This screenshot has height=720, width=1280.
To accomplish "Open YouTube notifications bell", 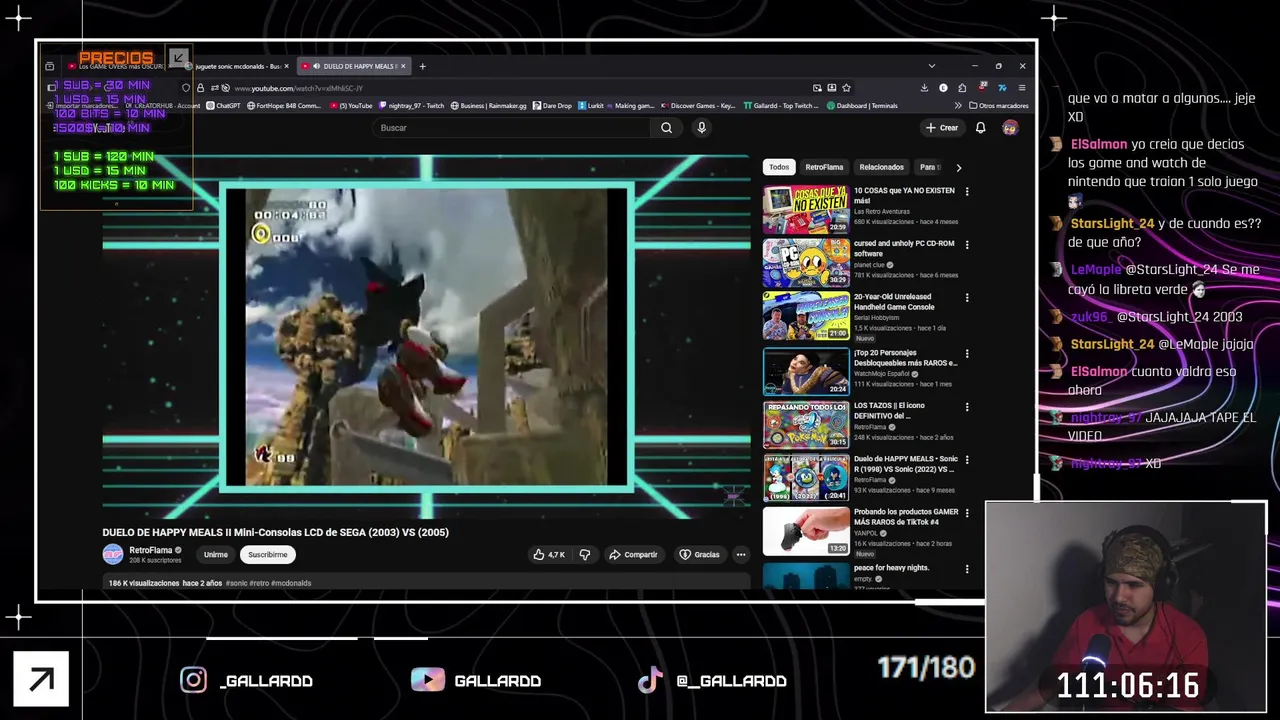I will tap(980, 128).
